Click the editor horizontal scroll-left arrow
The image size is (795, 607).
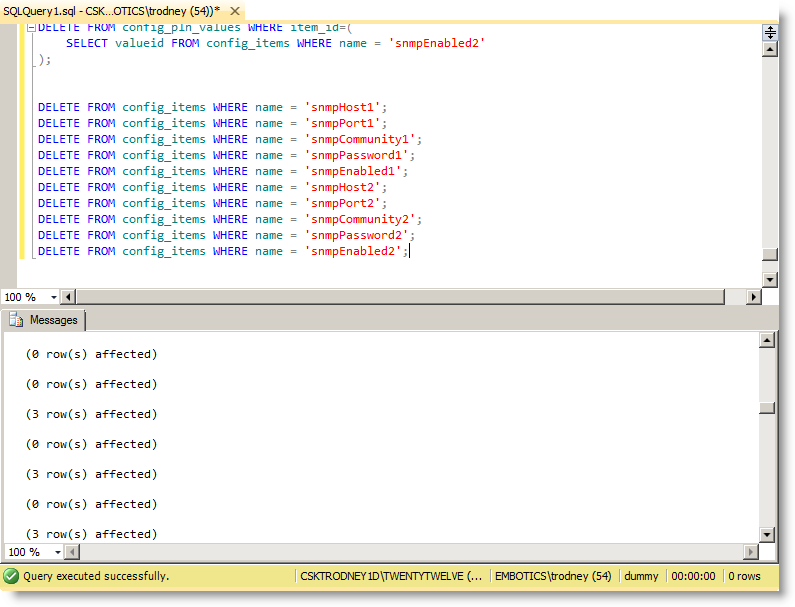click(68, 297)
